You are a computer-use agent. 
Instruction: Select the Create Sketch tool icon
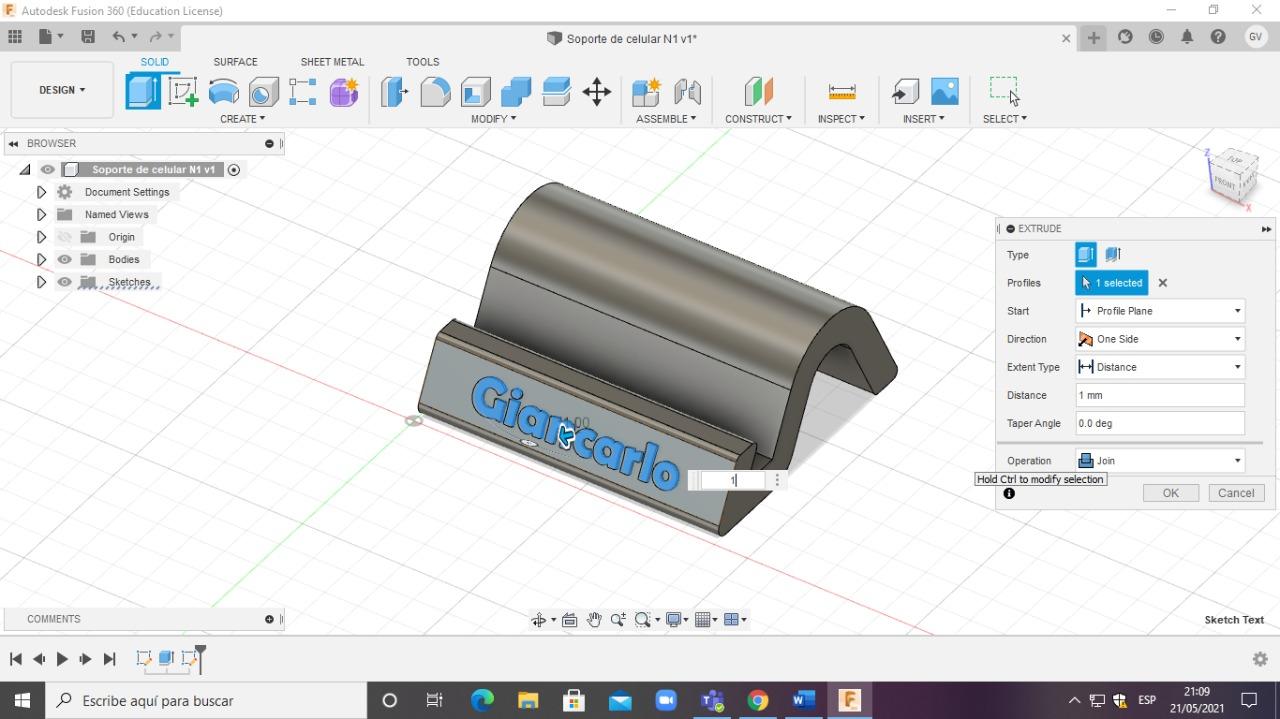pyautogui.click(x=183, y=92)
